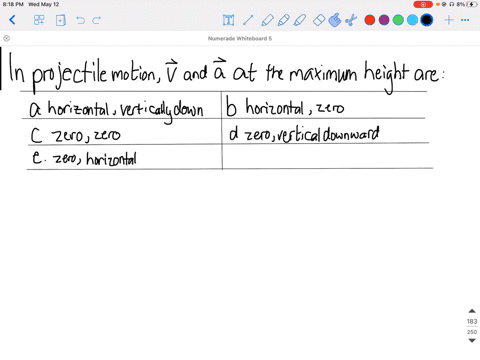Select the highlighter tool
The width and height of the screenshot is (480, 360).
300,20
